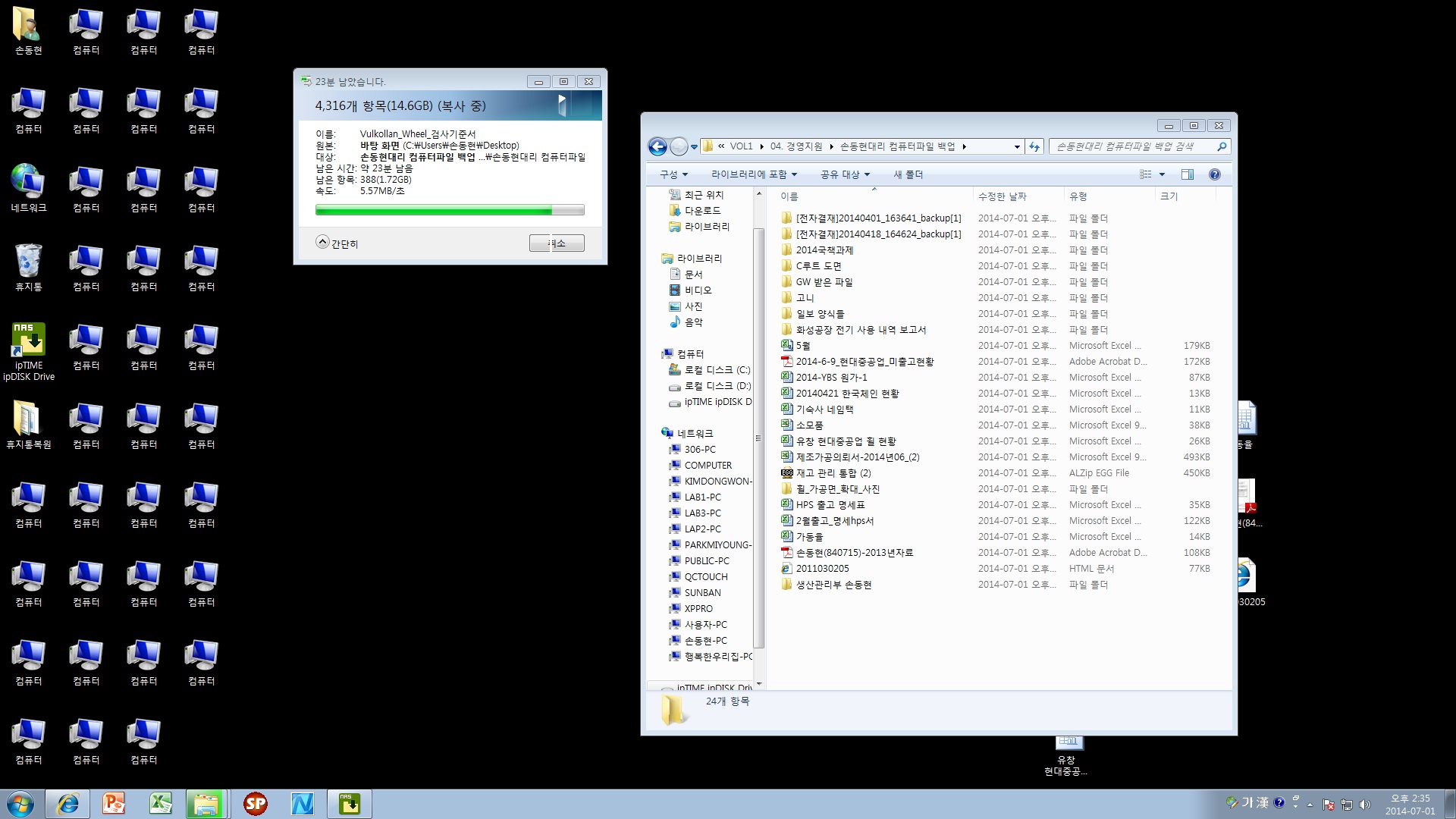Select the 손동현 user folder desktop icon
This screenshot has height=819, width=1456.
pyautogui.click(x=29, y=30)
